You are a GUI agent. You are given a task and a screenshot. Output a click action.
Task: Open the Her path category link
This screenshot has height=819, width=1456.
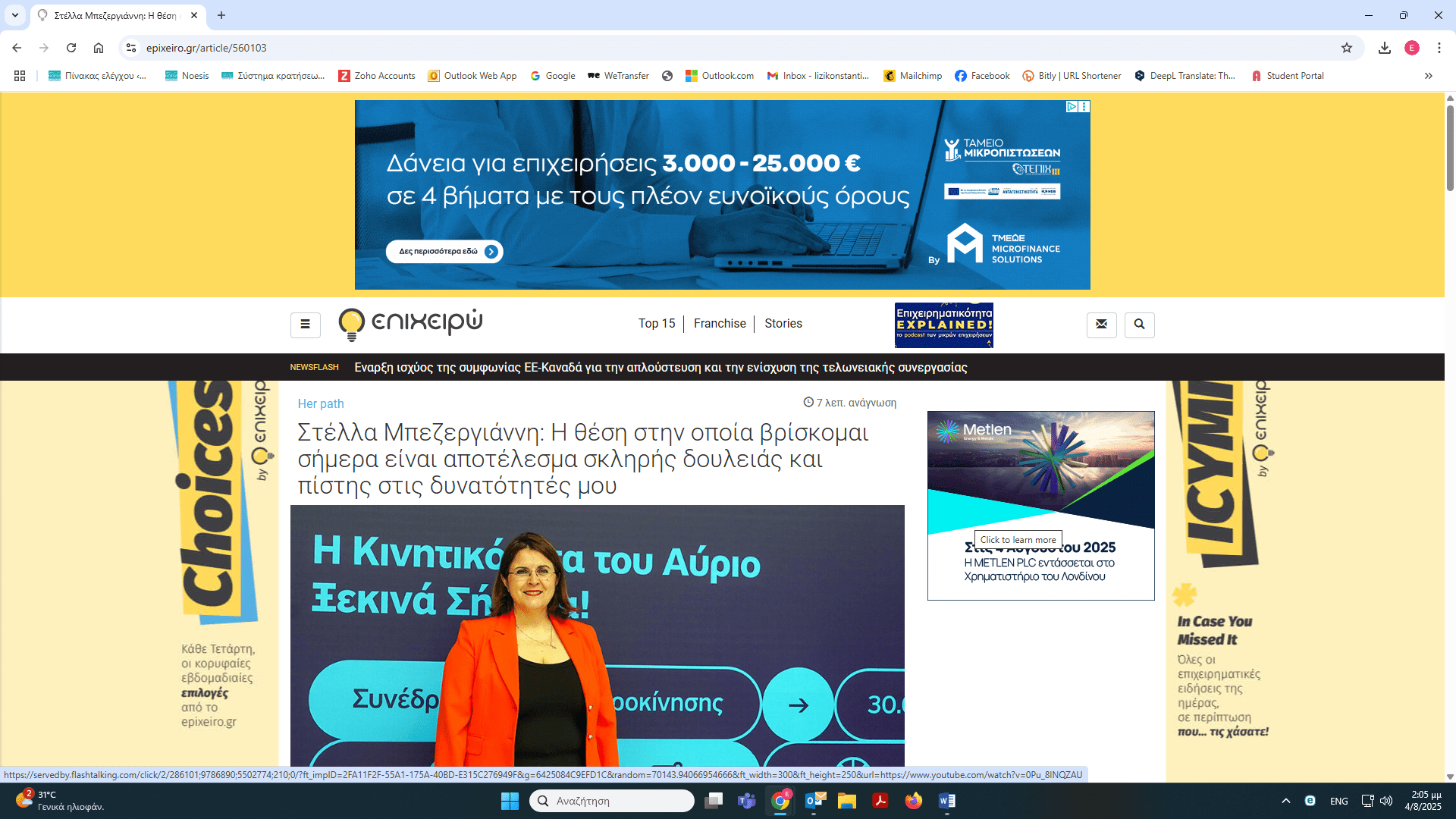pyautogui.click(x=320, y=403)
